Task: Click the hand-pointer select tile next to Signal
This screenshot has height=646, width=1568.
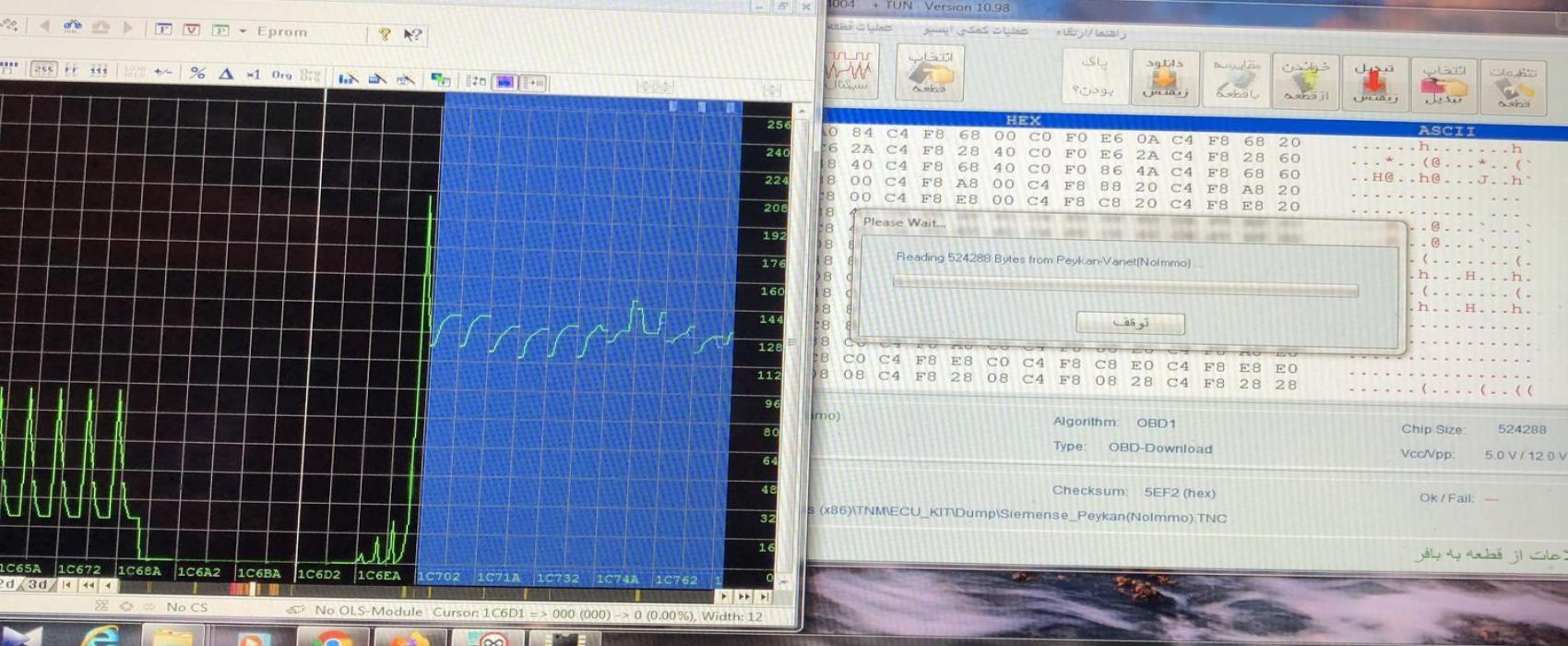Action: coord(930,72)
